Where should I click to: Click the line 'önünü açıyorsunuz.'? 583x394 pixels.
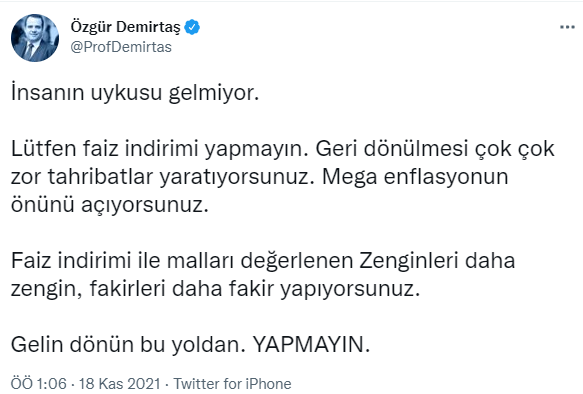point(110,205)
